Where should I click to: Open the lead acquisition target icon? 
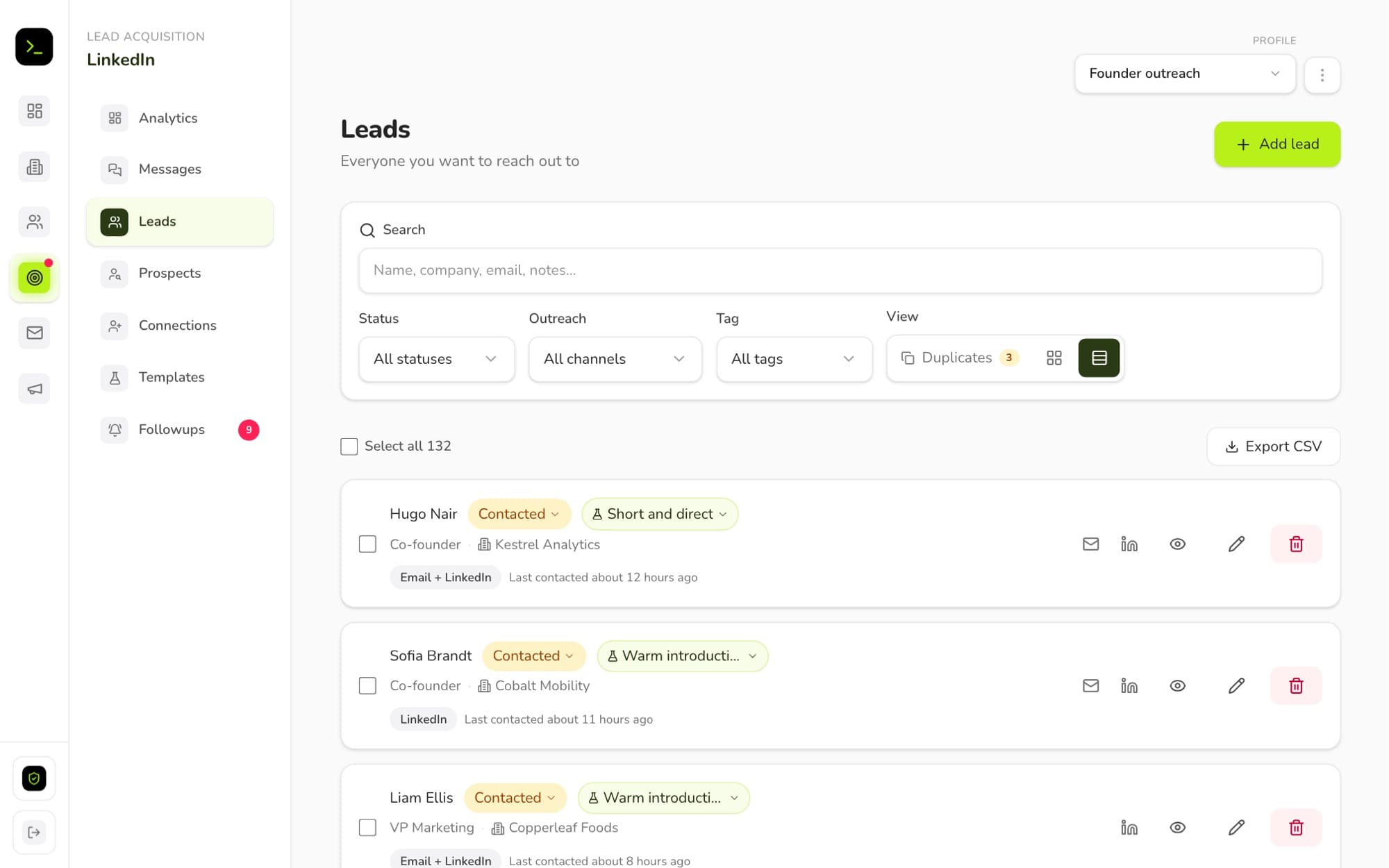[34, 278]
